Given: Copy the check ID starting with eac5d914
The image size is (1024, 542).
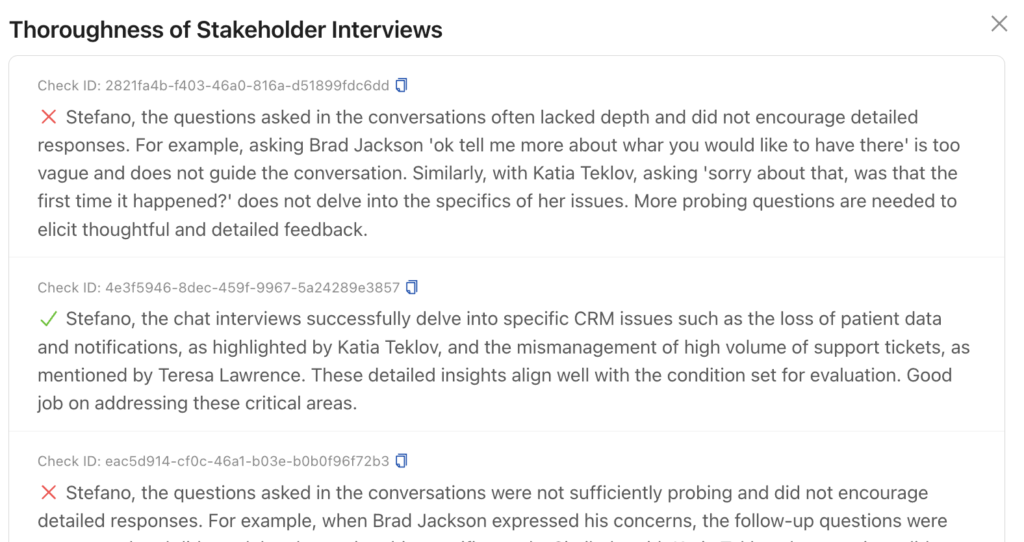Looking at the screenshot, I should click(402, 461).
